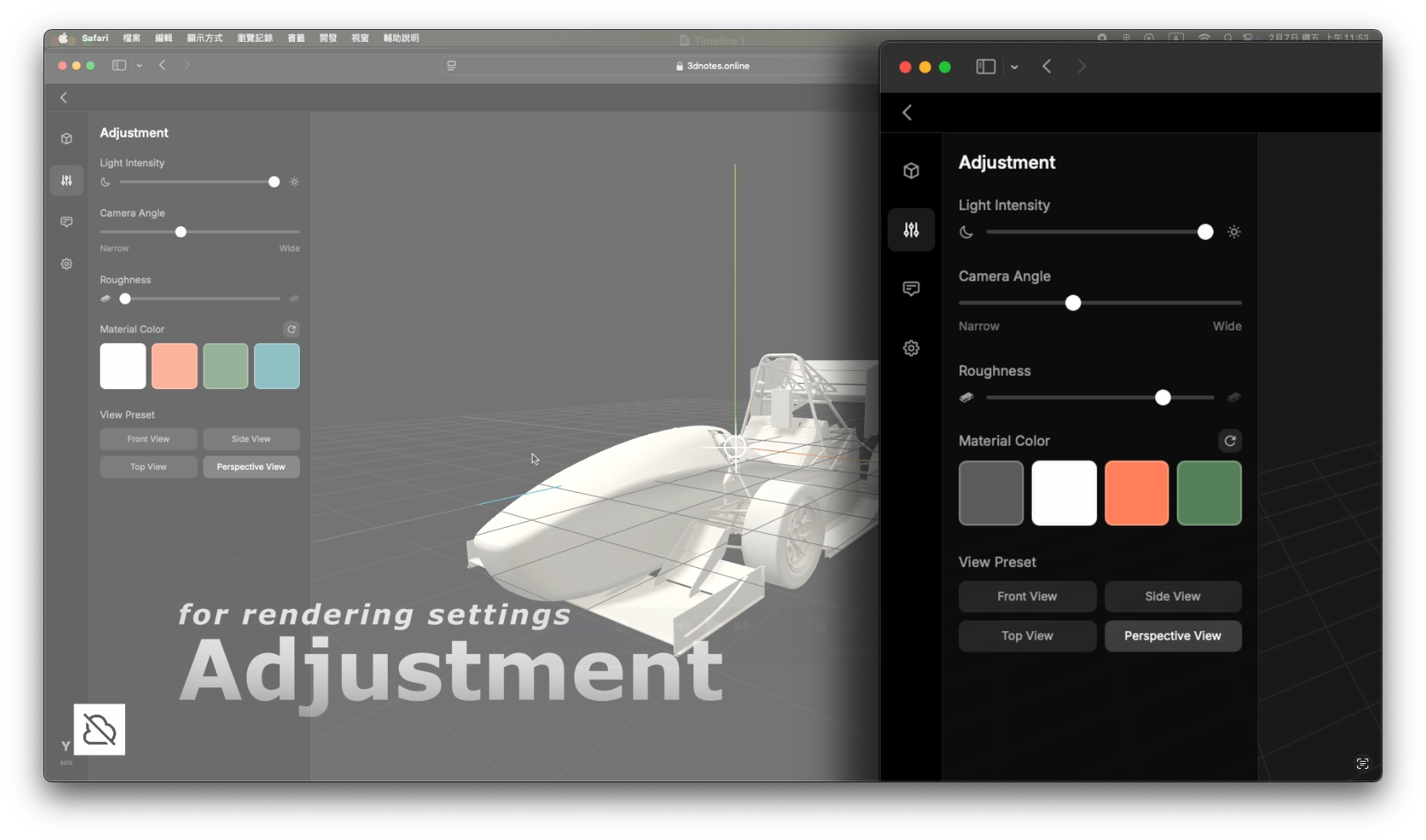Choose the light blue swatch in the back Safari window

point(277,365)
